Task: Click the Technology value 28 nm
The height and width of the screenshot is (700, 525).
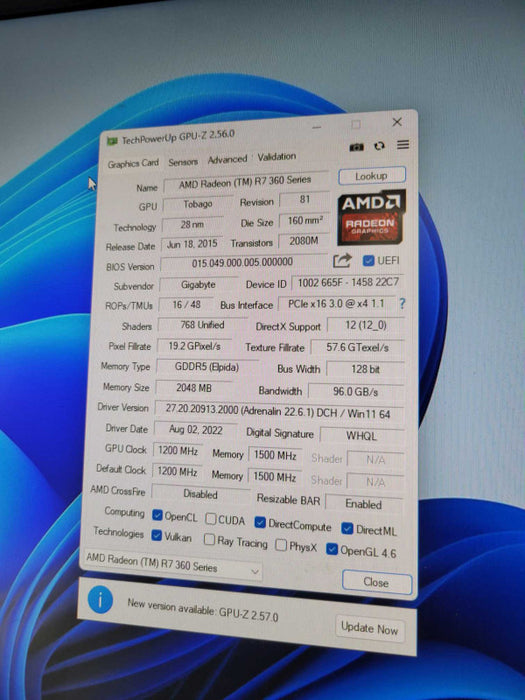Action: [x=192, y=225]
